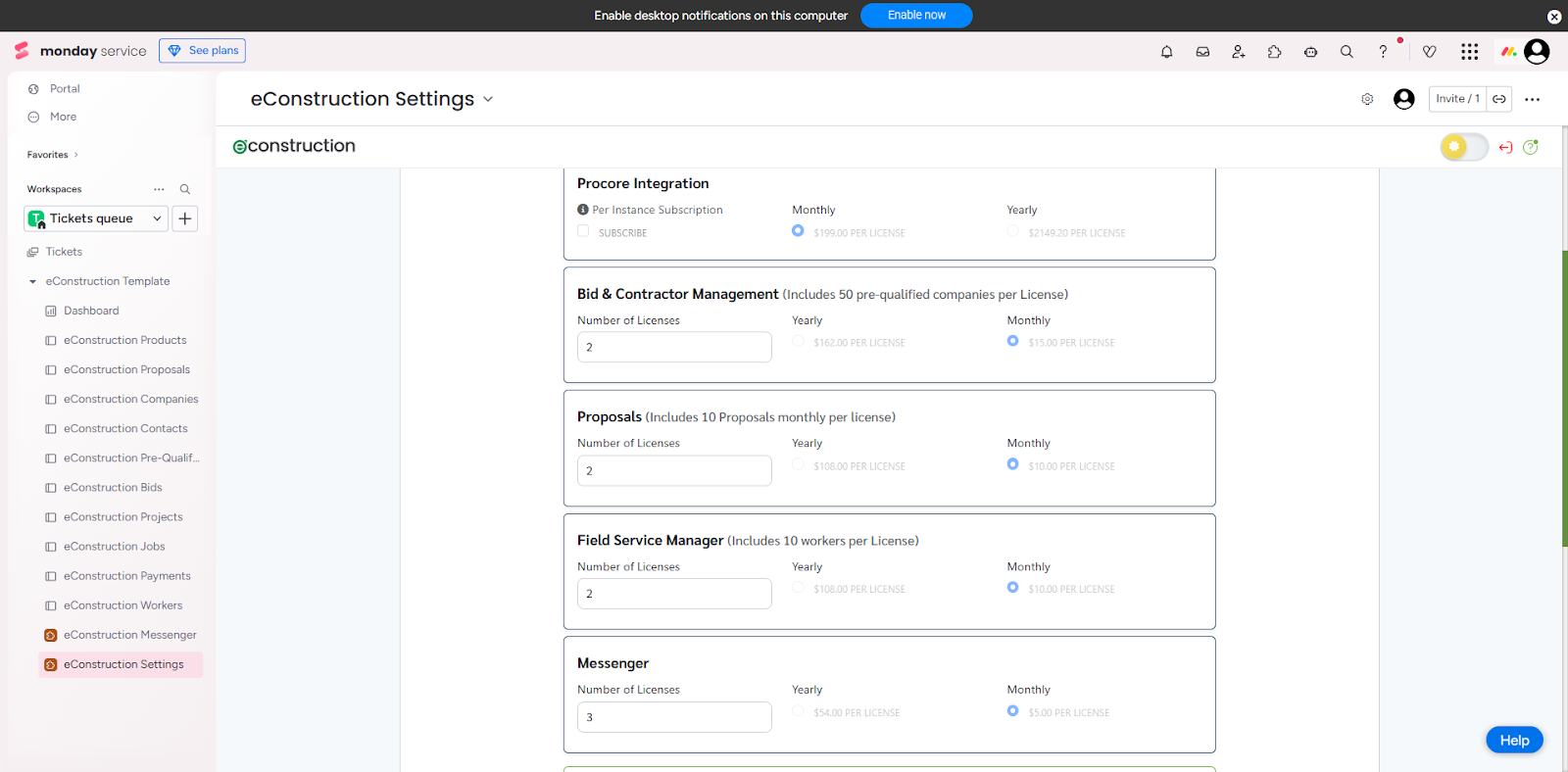Open the inbox icon in top bar
This screenshot has width=1568, height=772.
pos(1202,52)
